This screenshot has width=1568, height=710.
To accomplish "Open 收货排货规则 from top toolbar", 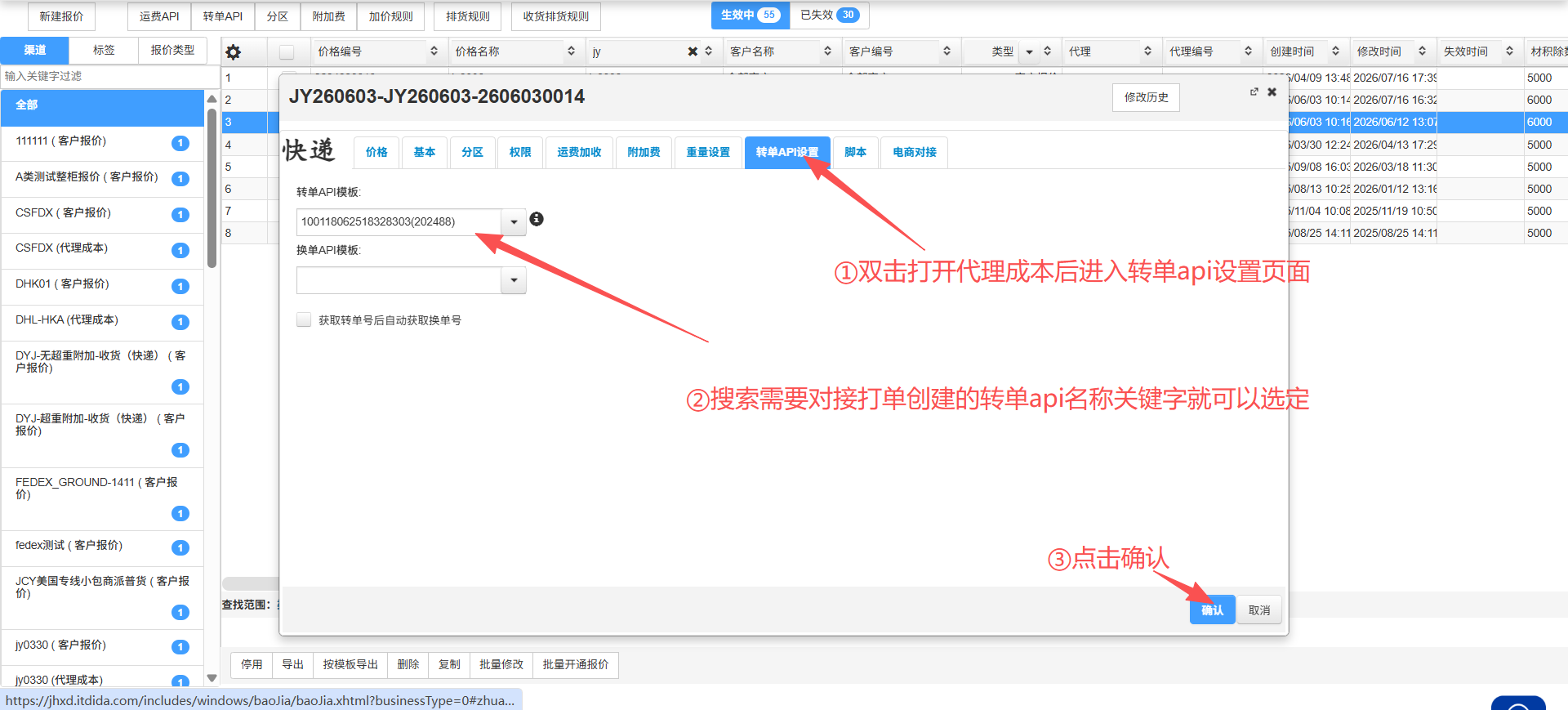I will click(x=556, y=16).
